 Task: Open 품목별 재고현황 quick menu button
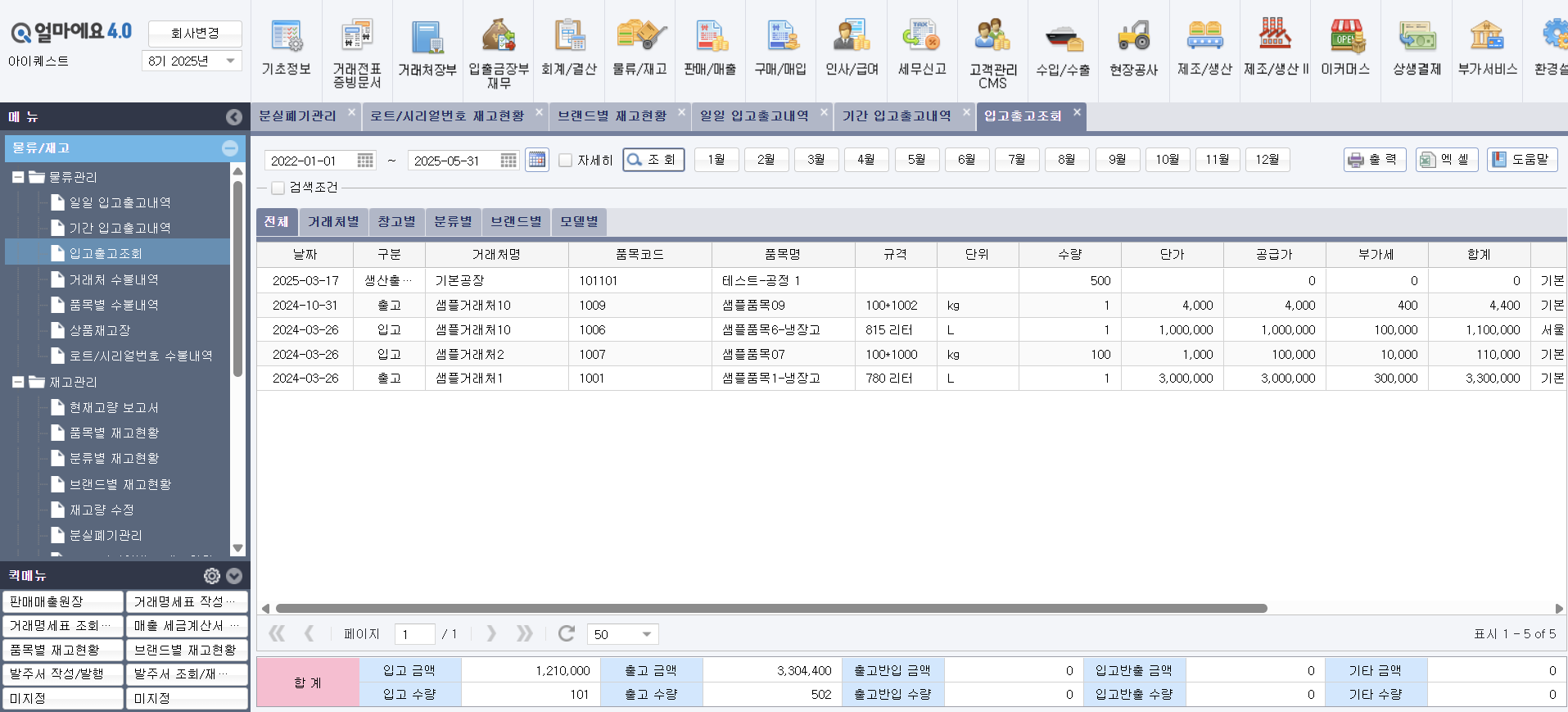tap(63, 650)
